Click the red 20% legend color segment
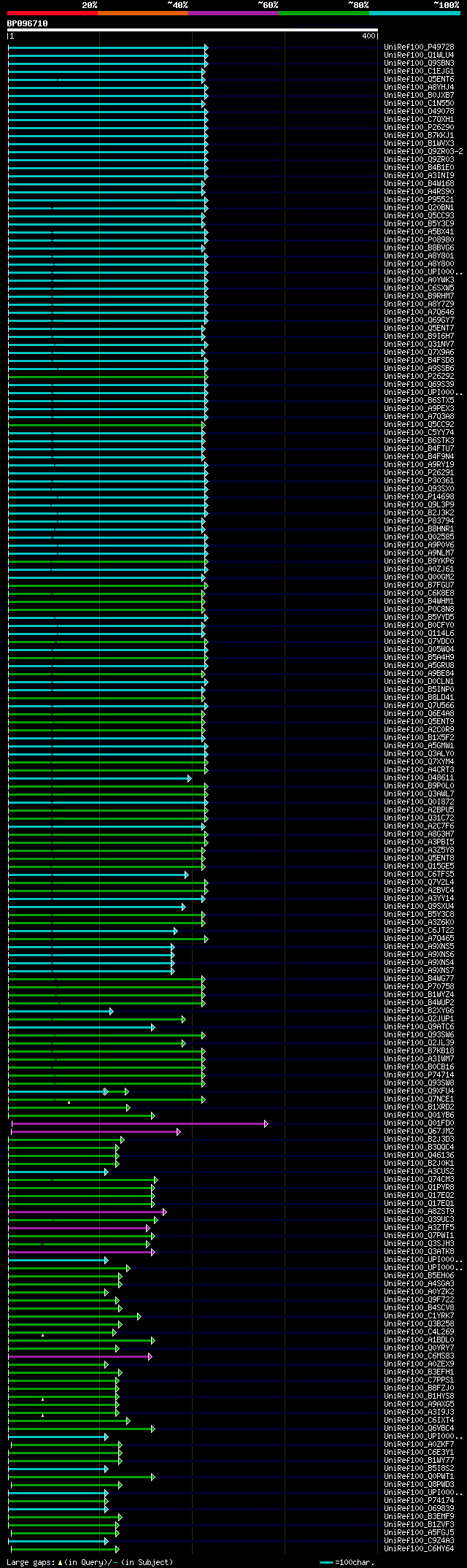Screen dimensions: 467x1568 point(53,13)
